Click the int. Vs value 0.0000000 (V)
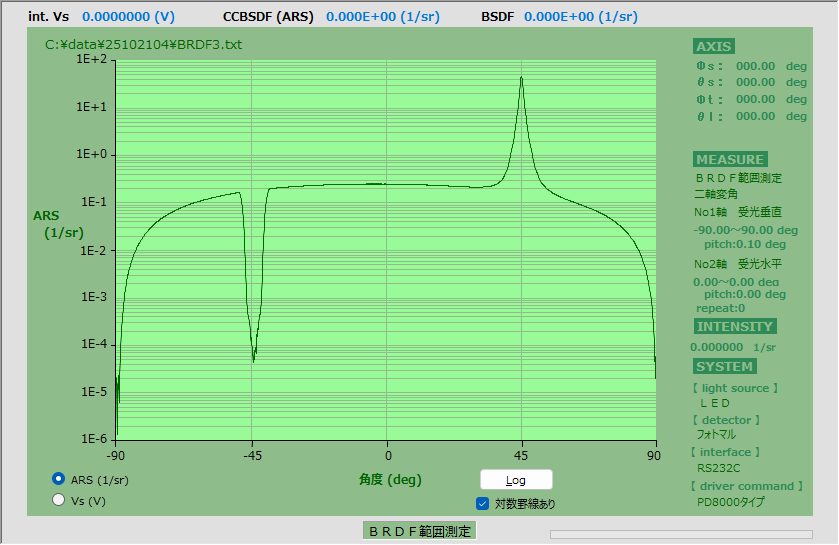This screenshot has width=839, height=545. point(128,16)
